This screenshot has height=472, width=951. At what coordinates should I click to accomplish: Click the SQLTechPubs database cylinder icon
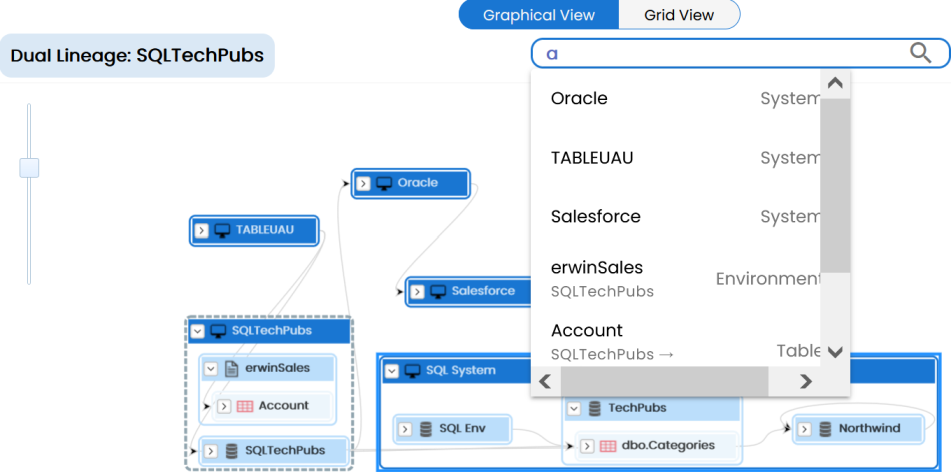[231, 451]
